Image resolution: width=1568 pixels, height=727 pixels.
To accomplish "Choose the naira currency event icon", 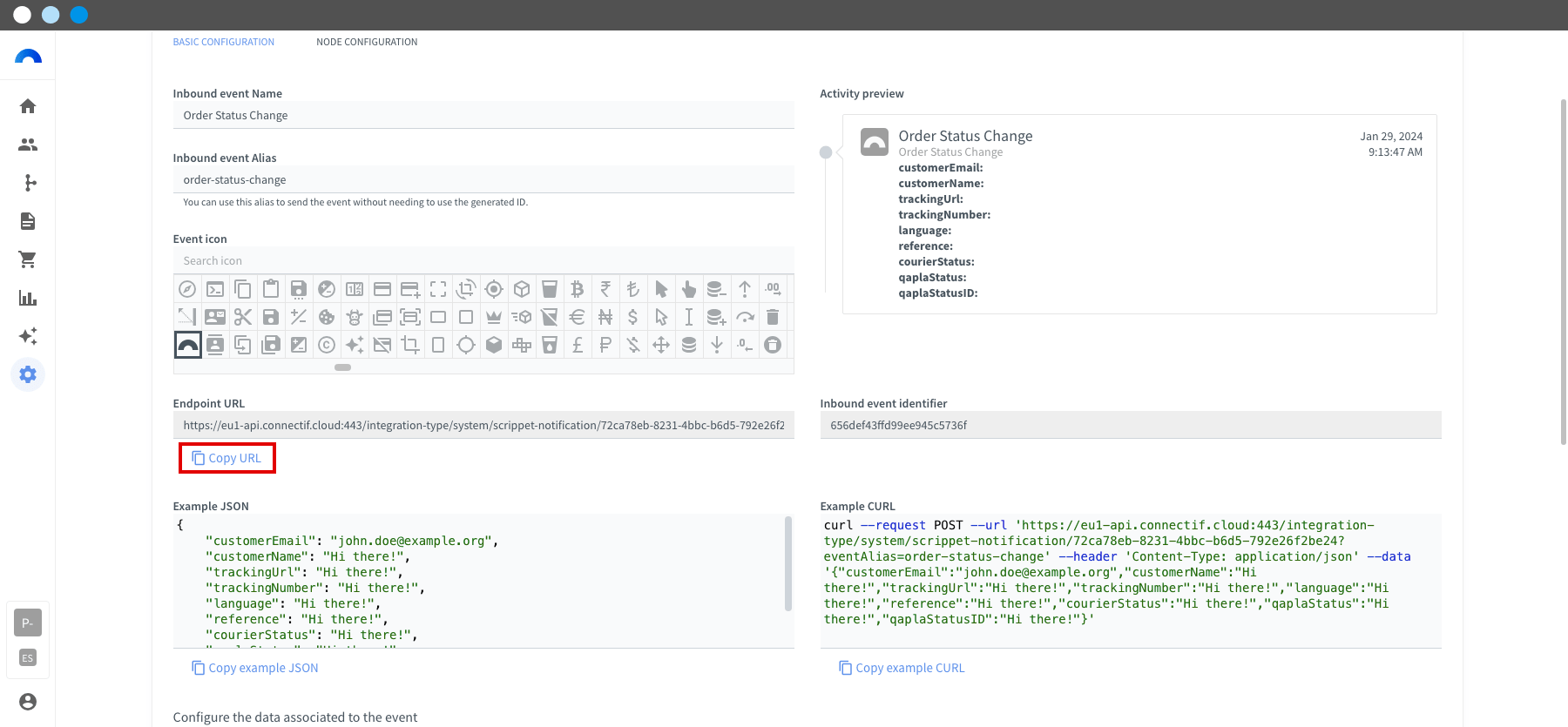I will coord(605,317).
